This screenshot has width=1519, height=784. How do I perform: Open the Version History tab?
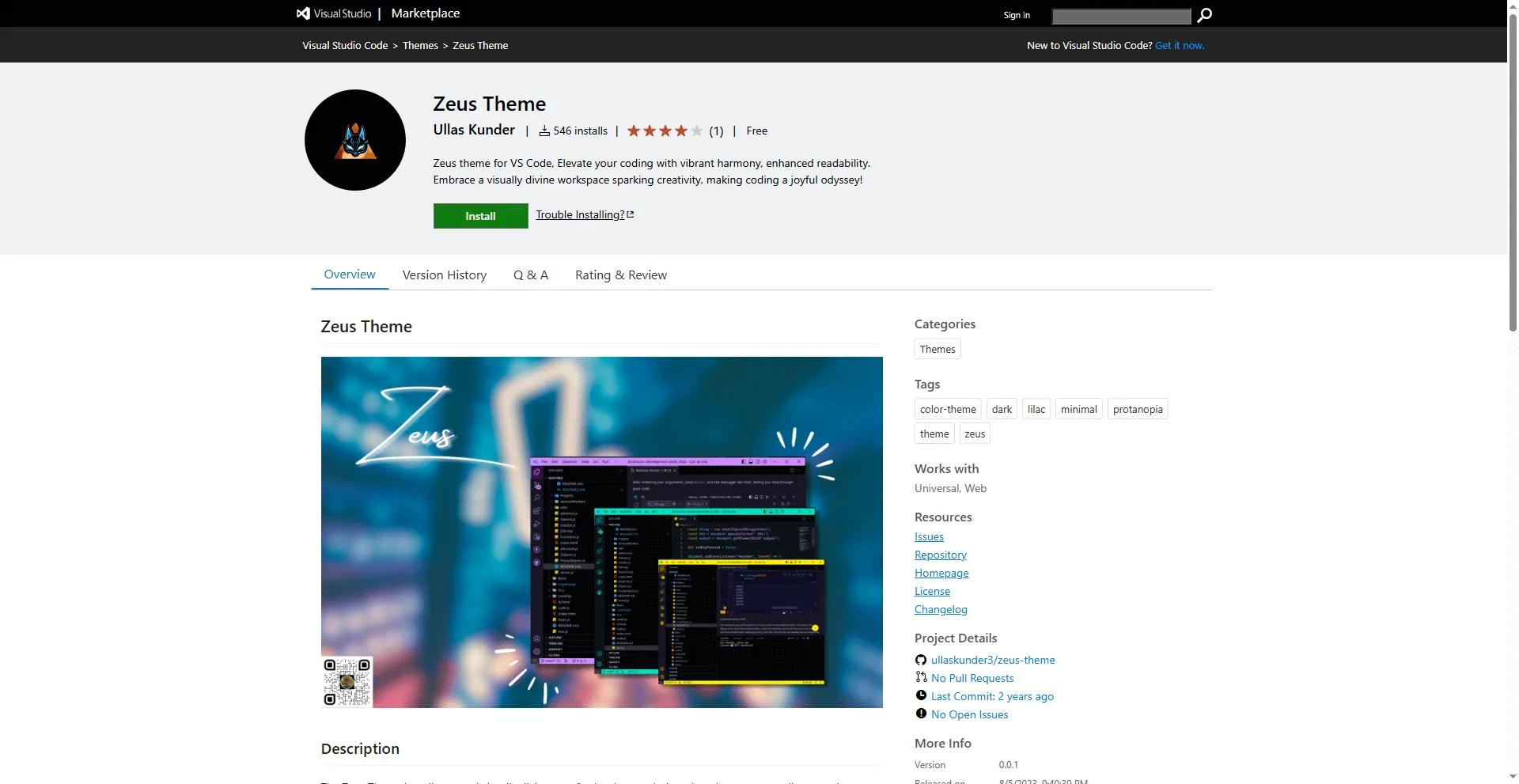tap(444, 275)
